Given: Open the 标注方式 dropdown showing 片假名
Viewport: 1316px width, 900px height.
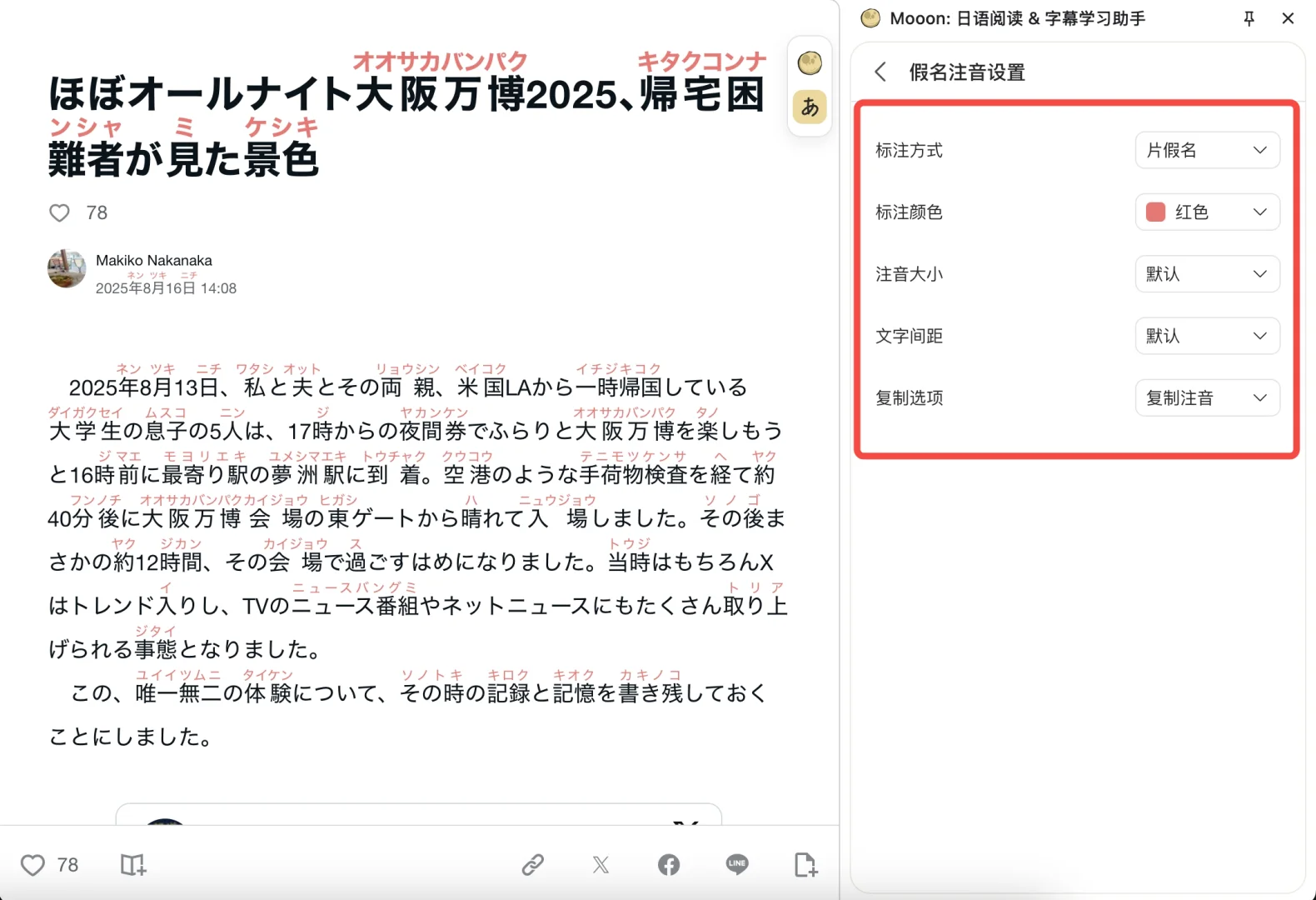Looking at the screenshot, I should pos(1207,150).
